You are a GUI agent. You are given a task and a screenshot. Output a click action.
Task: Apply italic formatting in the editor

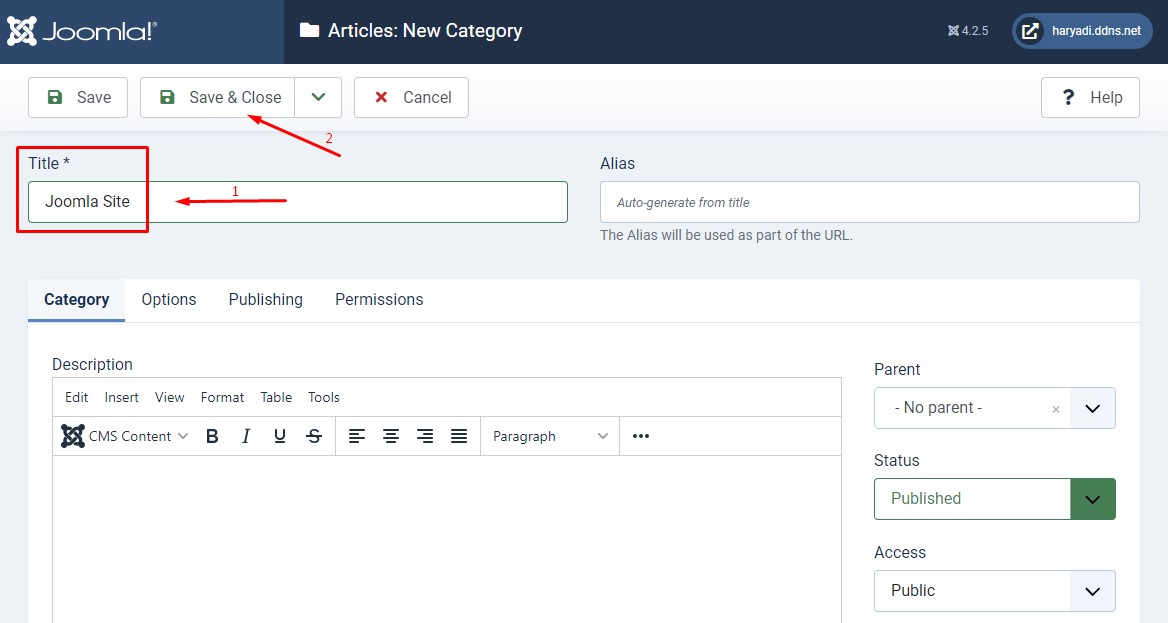pyautogui.click(x=246, y=436)
